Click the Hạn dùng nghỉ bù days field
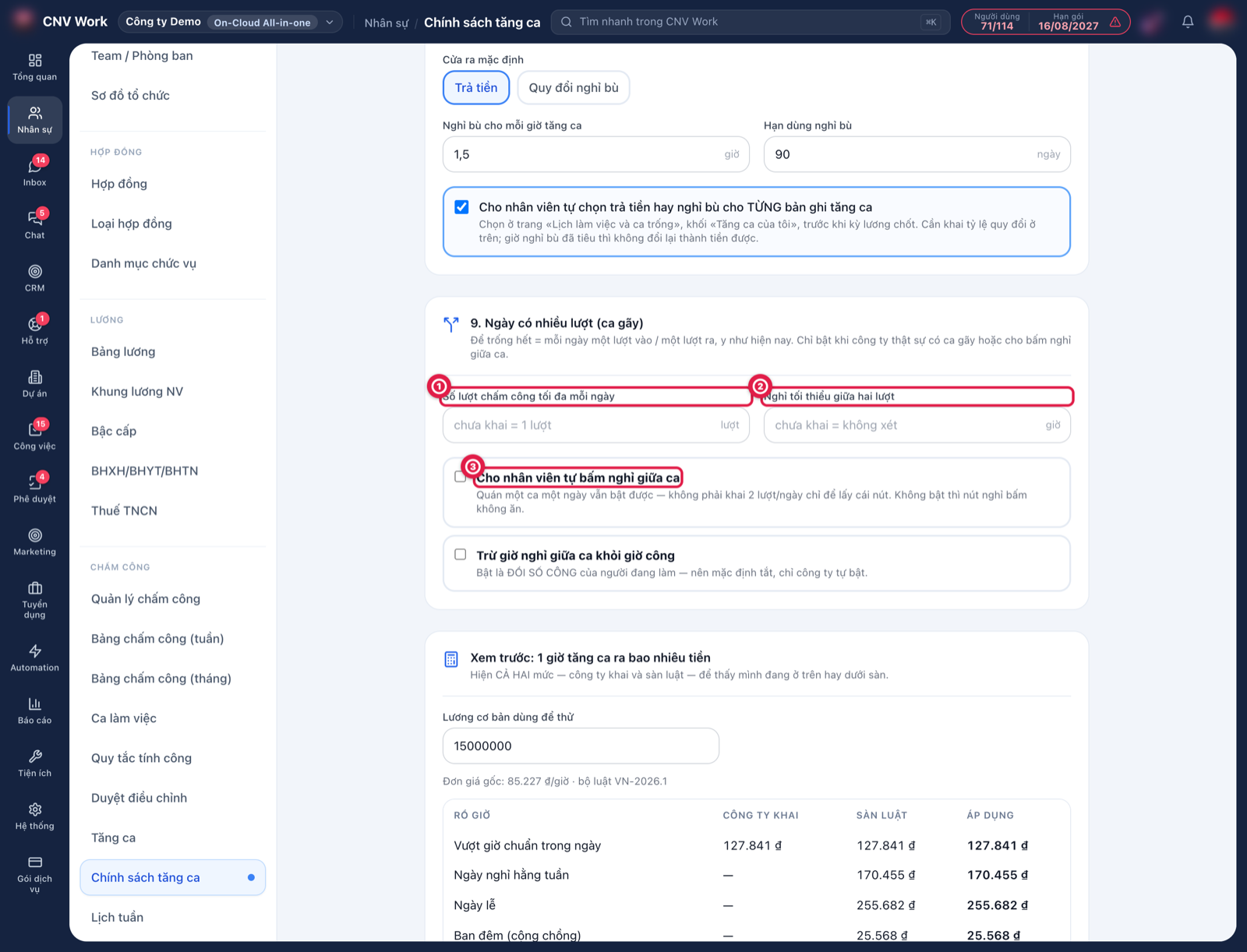The width and height of the screenshot is (1247, 952). [x=917, y=154]
